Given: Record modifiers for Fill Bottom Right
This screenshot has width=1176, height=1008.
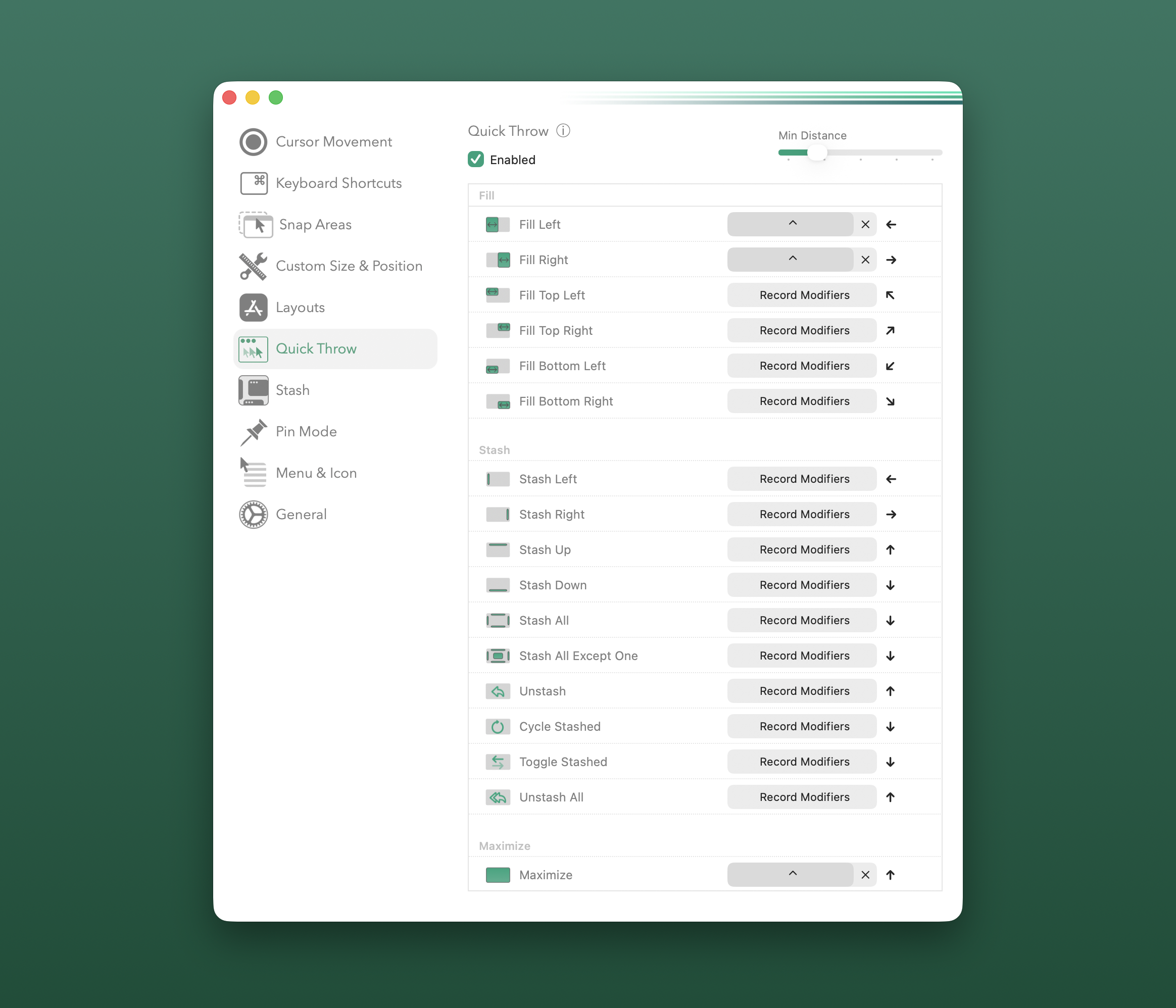Looking at the screenshot, I should click(802, 401).
